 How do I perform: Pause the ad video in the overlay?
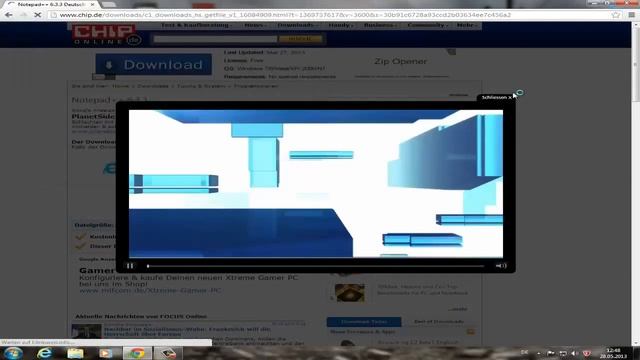(130, 266)
